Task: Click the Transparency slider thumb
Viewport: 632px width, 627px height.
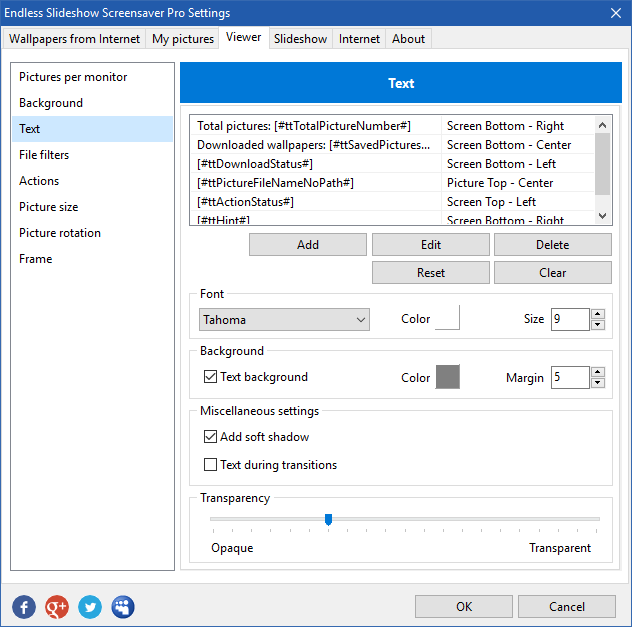Action: 328,519
